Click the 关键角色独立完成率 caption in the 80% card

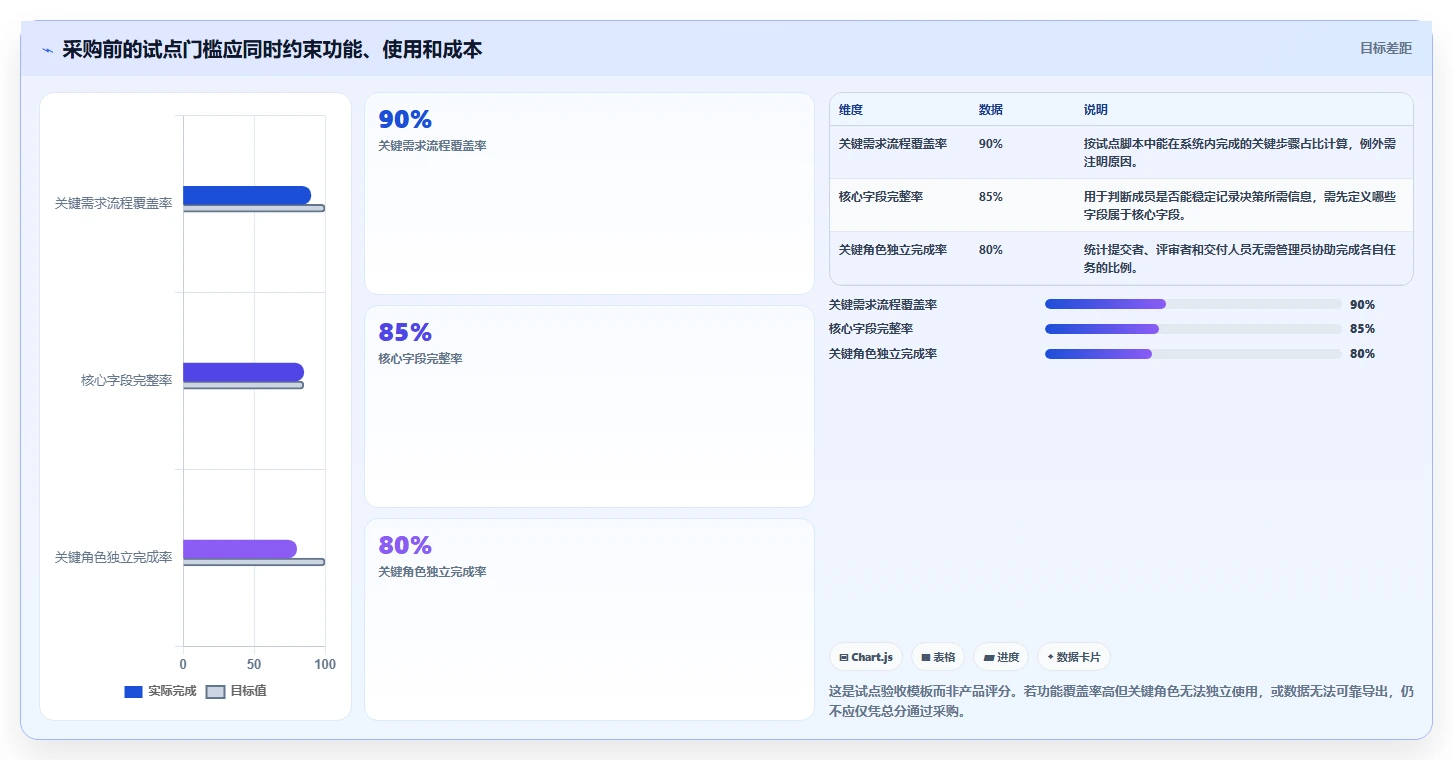point(432,572)
